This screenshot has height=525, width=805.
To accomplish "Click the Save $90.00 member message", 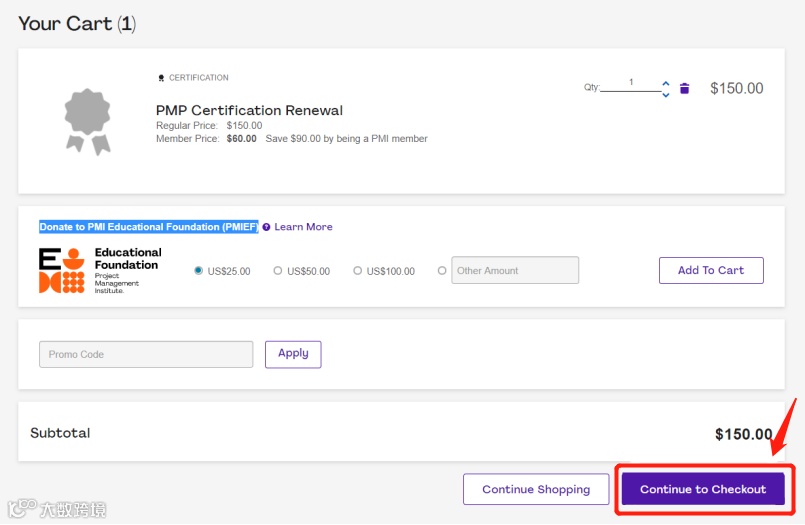I will [346, 139].
